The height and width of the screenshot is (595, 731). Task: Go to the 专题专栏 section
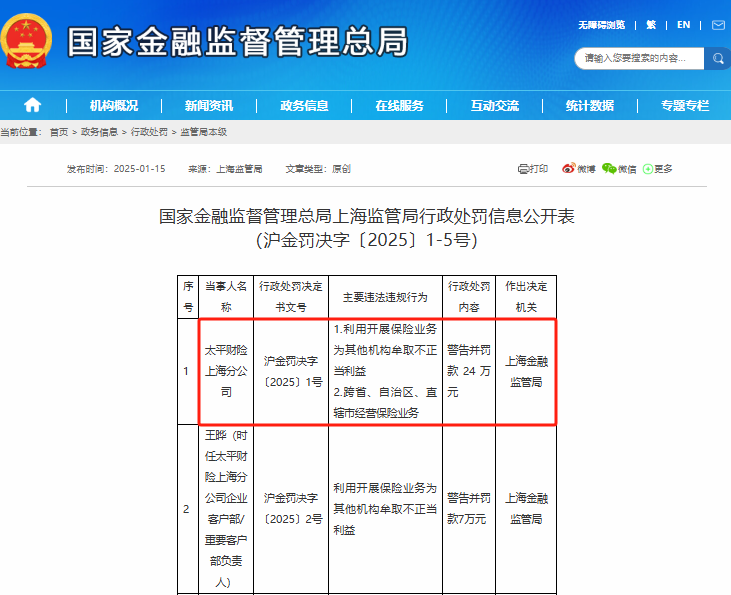coord(684,106)
